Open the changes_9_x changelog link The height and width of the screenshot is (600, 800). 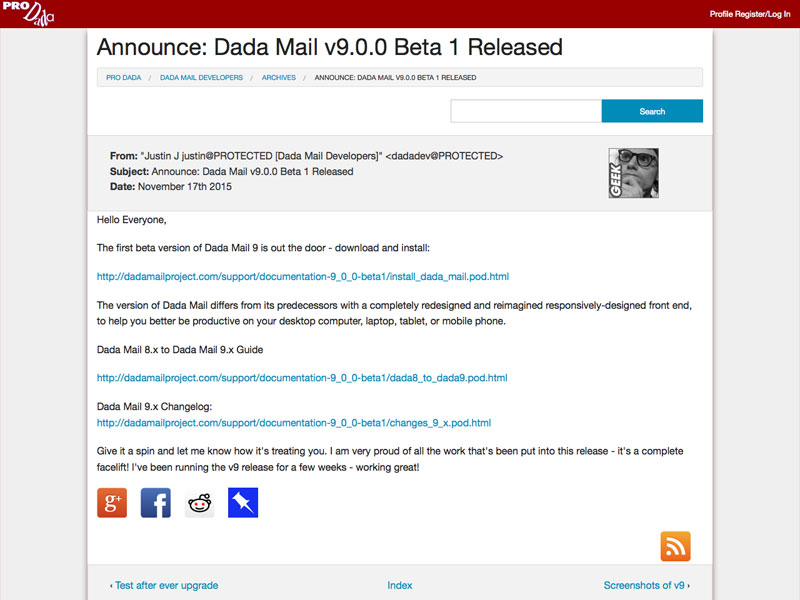coord(294,423)
